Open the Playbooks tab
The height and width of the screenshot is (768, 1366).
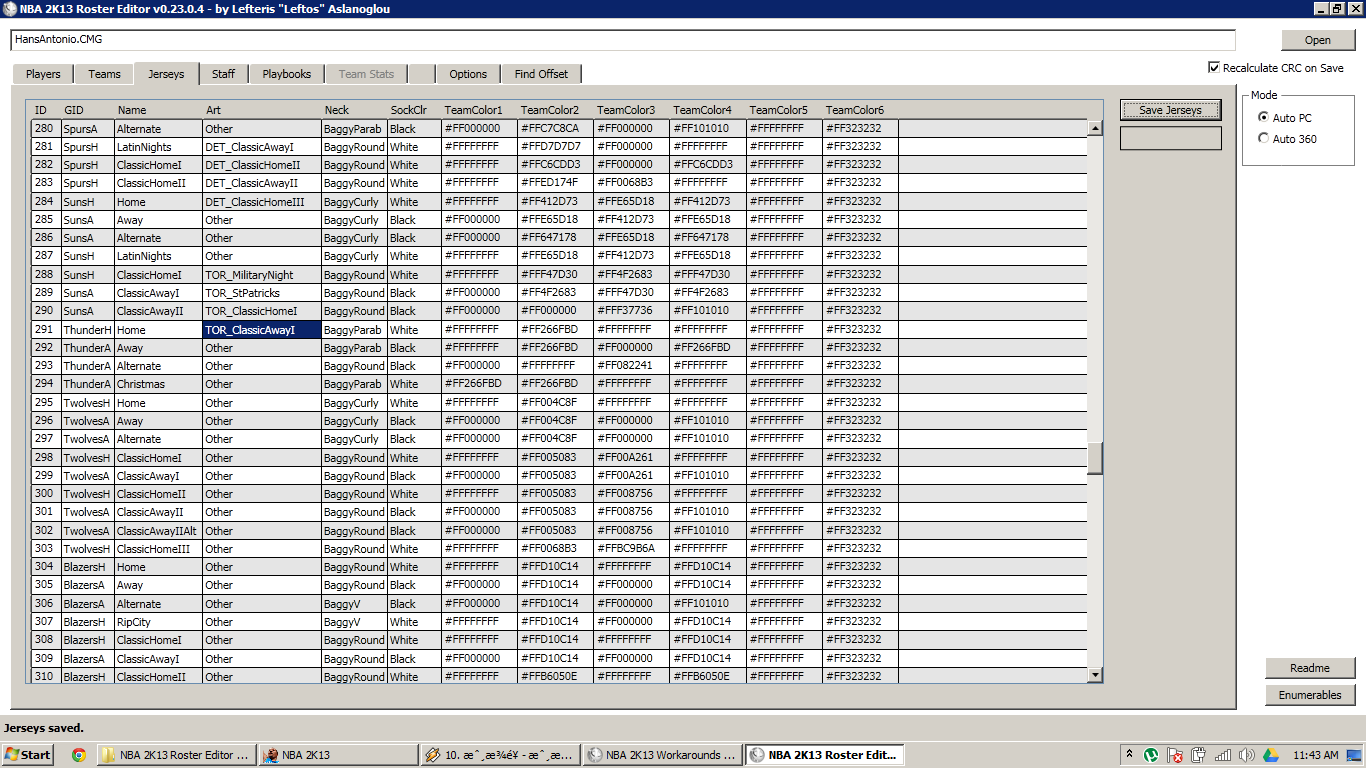click(x=287, y=74)
